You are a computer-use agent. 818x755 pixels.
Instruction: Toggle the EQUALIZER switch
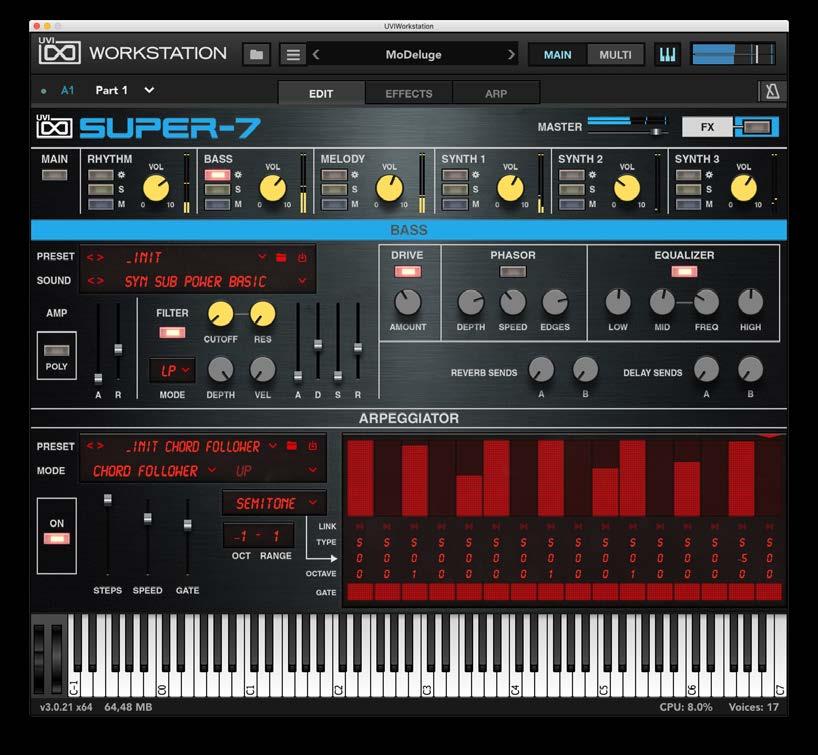coord(684,271)
